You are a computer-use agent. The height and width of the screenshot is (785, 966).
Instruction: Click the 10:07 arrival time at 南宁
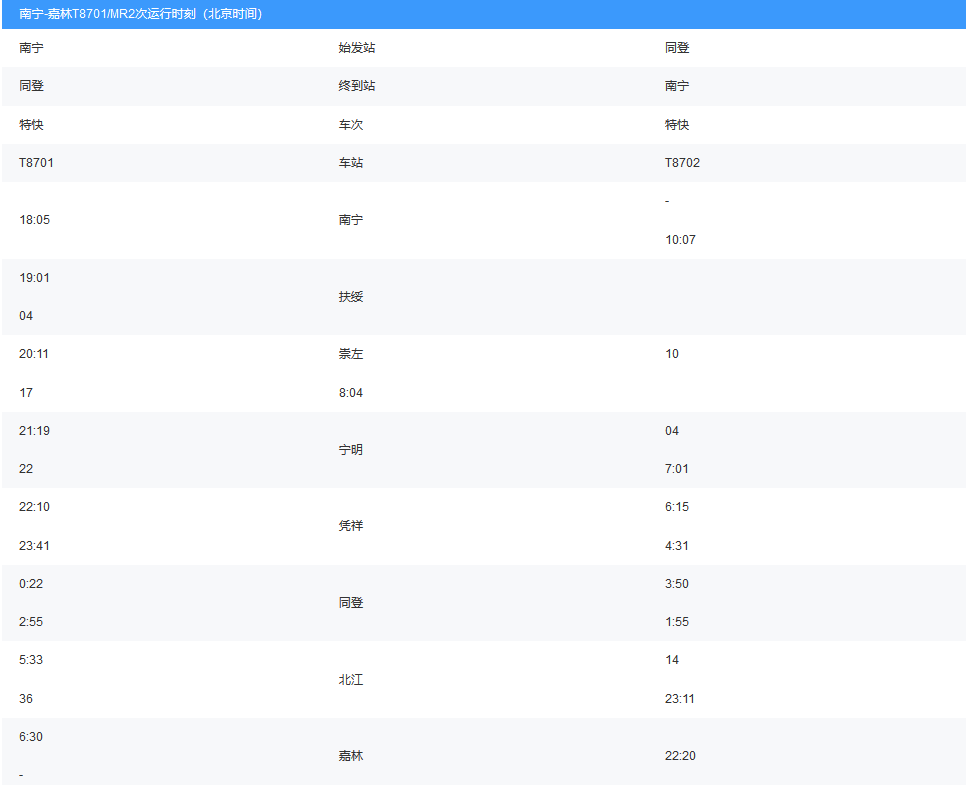680,240
